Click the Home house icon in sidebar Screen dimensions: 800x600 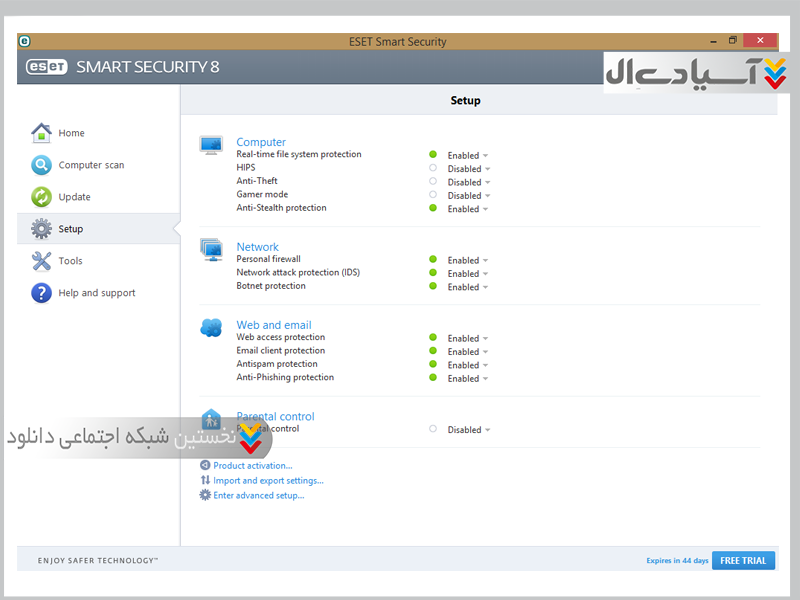41,133
